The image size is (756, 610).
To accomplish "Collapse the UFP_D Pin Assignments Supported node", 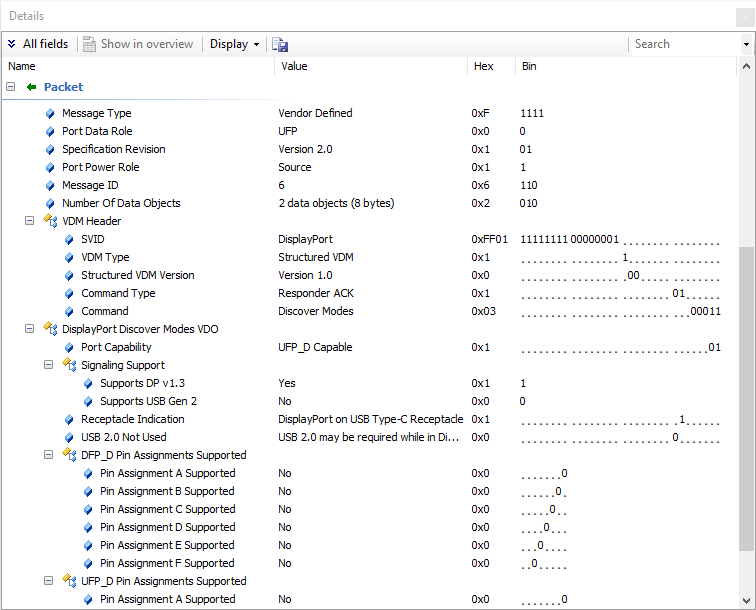I will coord(49,581).
